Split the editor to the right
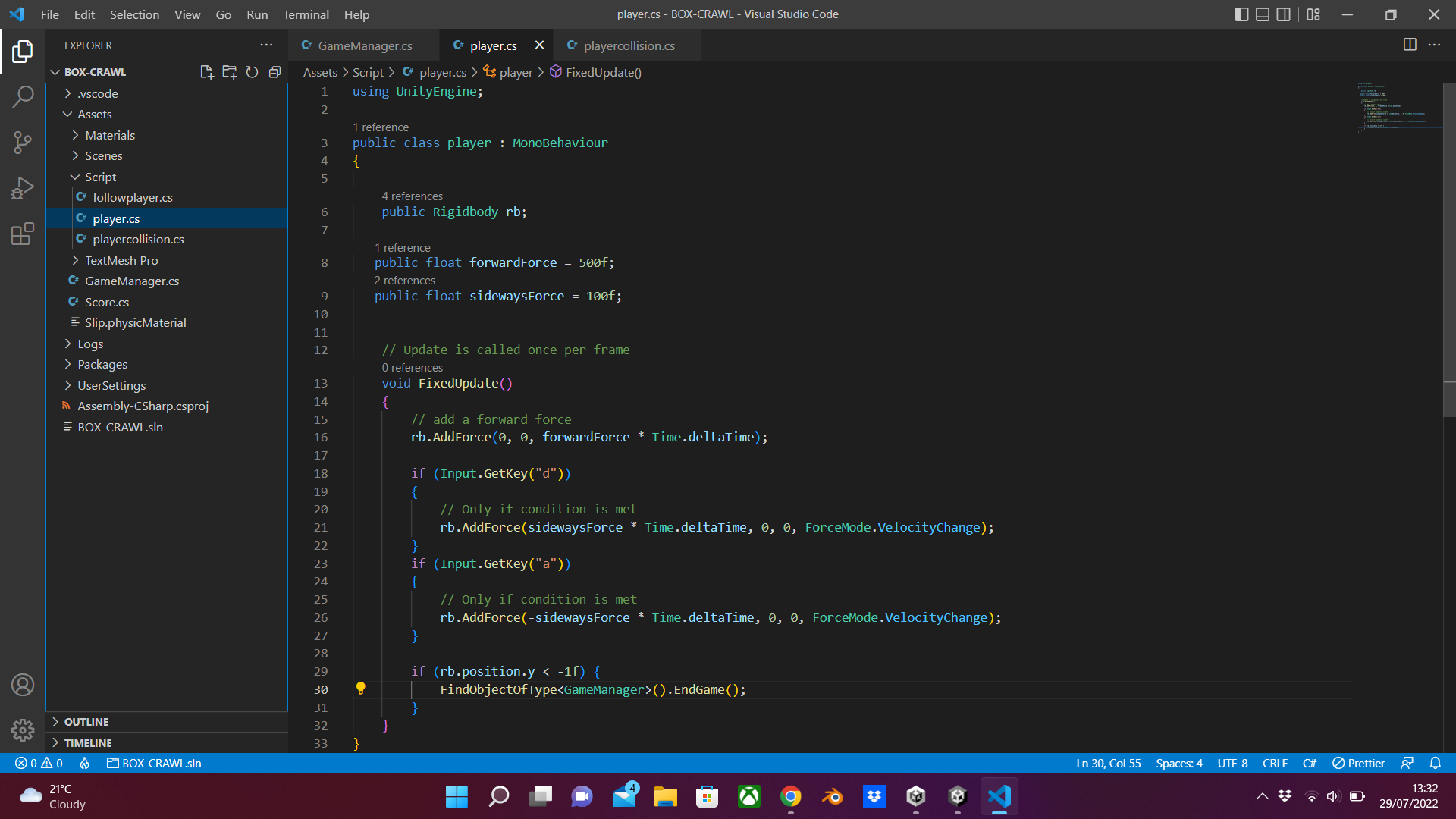The image size is (1456, 819). (x=1410, y=45)
